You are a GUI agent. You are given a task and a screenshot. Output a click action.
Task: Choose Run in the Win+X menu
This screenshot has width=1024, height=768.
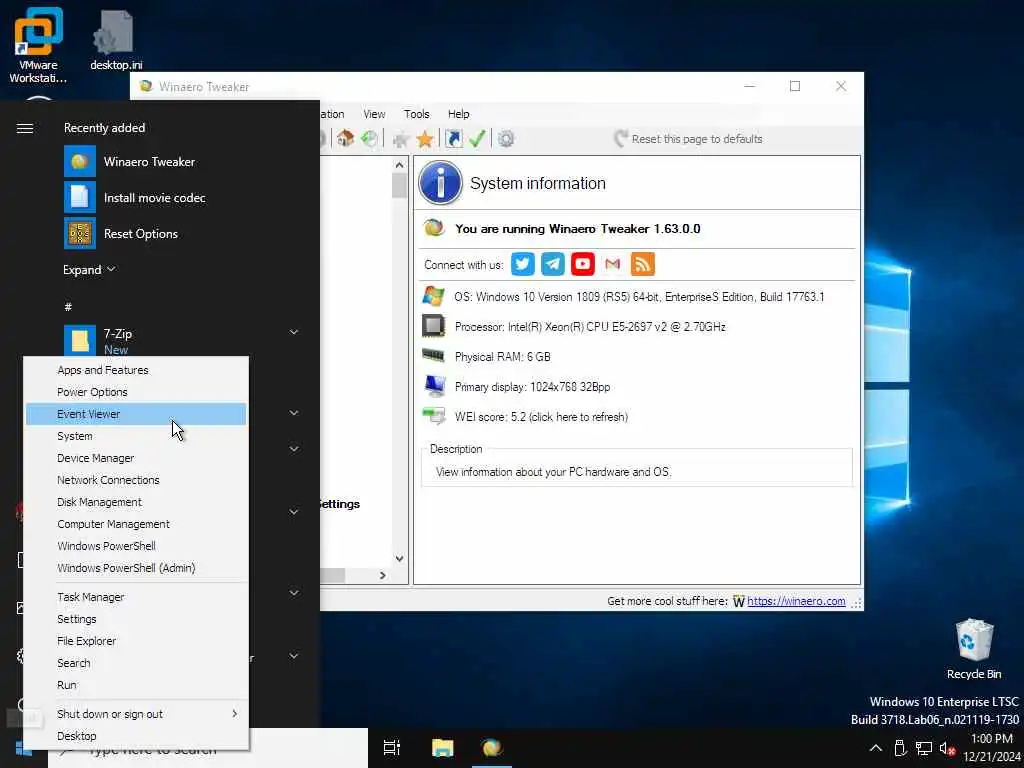click(x=136, y=685)
